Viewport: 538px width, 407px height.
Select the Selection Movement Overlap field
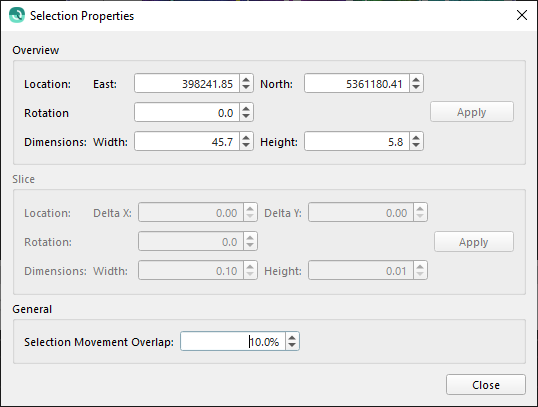(x=233, y=341)
